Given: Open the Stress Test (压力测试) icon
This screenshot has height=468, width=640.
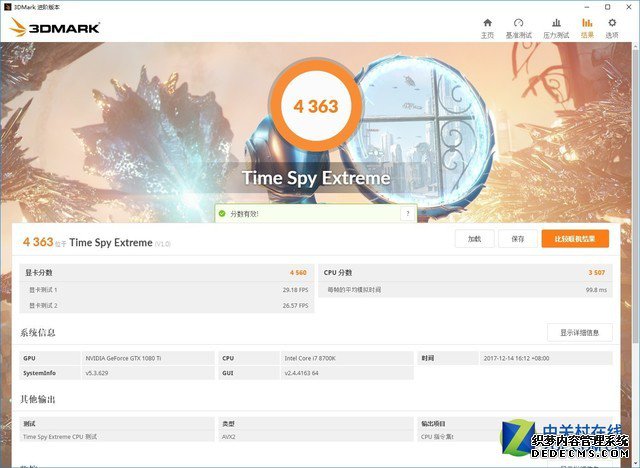Looking at the screenshot, I should click(x=556, y=23).
